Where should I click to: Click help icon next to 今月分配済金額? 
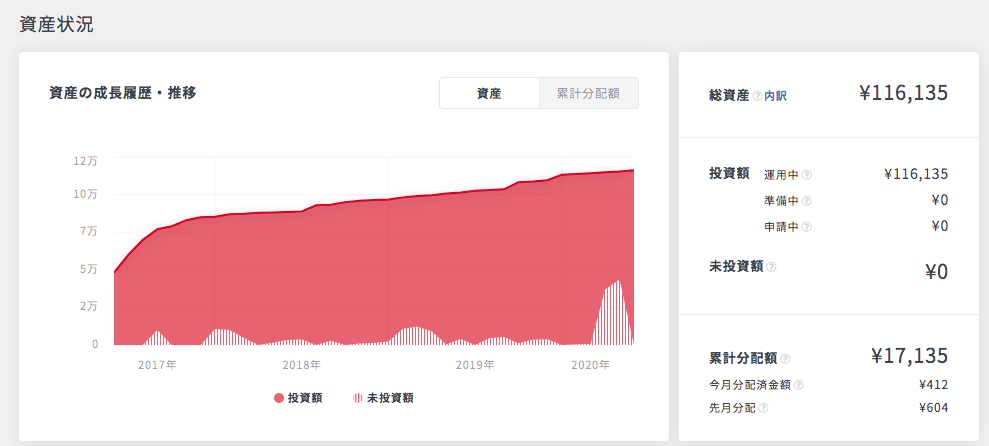(x=799, y=385)
